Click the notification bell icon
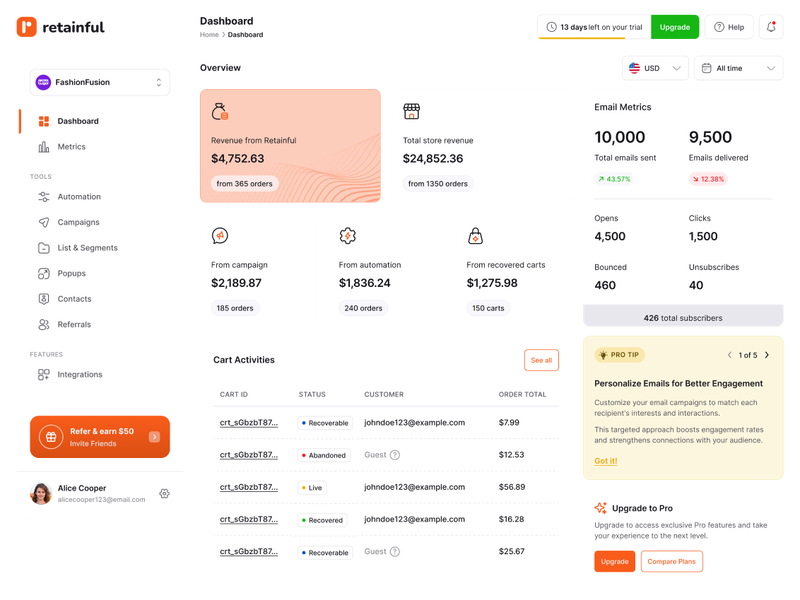The width and height of the screenshot is (800, 600). [771, 27]
